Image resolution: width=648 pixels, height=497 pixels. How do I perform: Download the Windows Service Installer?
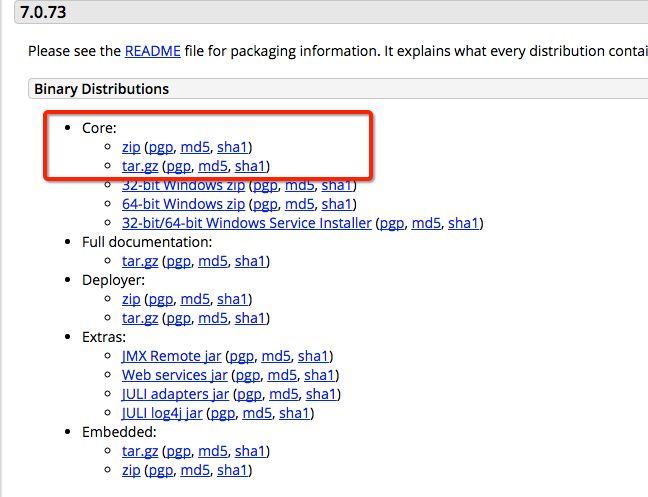point(247,223)
